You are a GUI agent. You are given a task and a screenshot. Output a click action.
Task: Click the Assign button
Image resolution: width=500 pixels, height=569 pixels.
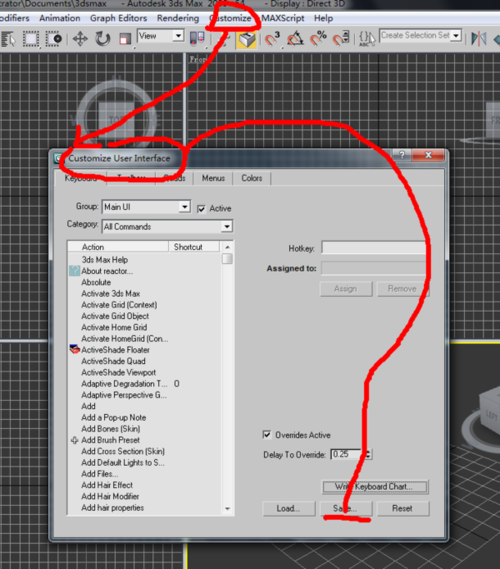tap(346, 289)
